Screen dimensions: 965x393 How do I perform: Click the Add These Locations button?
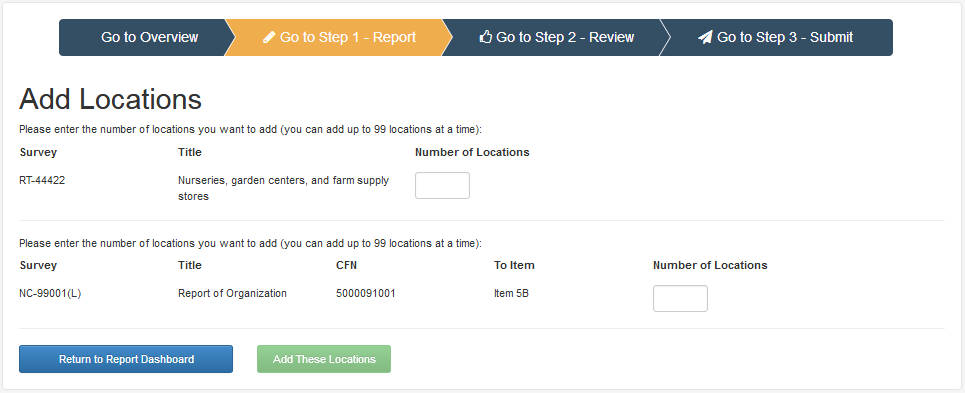[x=324, y=359]
